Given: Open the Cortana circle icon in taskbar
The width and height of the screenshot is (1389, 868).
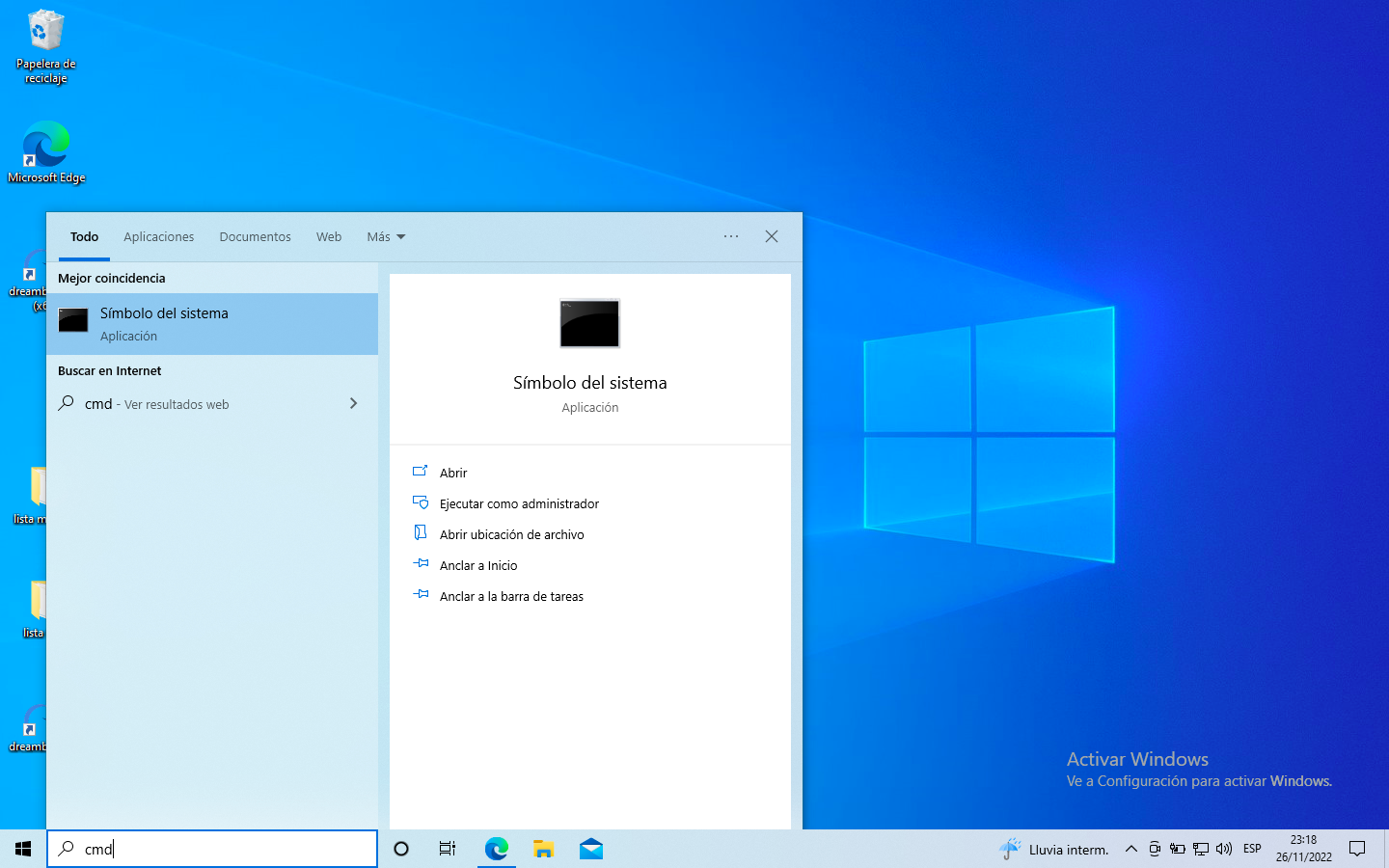Looking at the screenshot, I should pyautogui.click(x=401, y=849).
